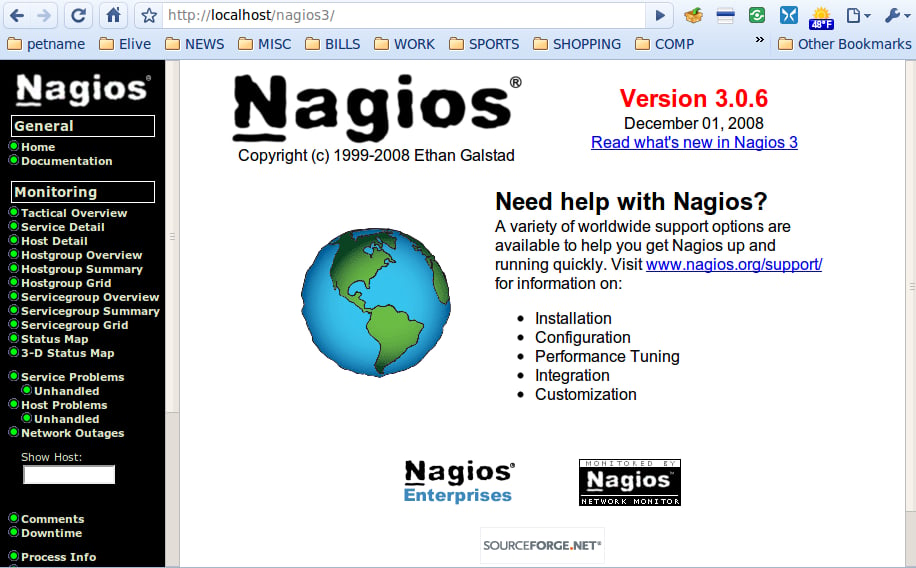The height and width of the screenshot is (568, 916).
Task: Open the Other Bookmarks folder
Action: pyautogui.click(x=844, y=44)
